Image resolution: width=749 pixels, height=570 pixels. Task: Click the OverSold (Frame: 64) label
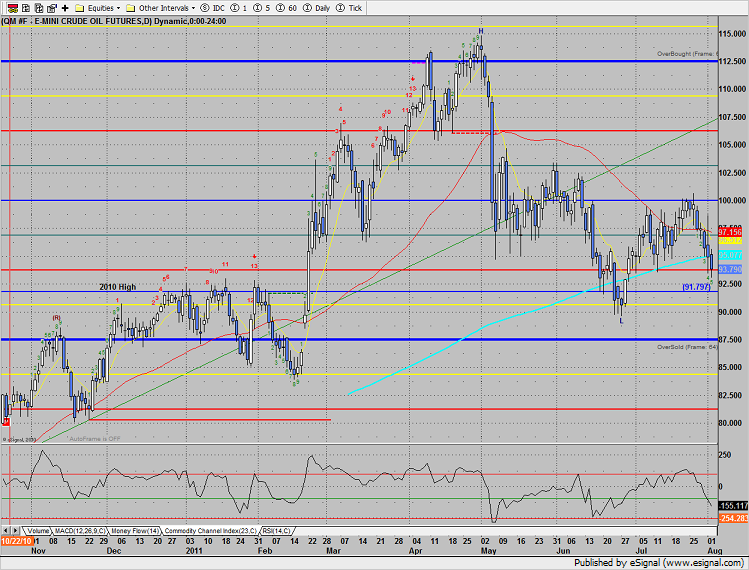point(687,347)
